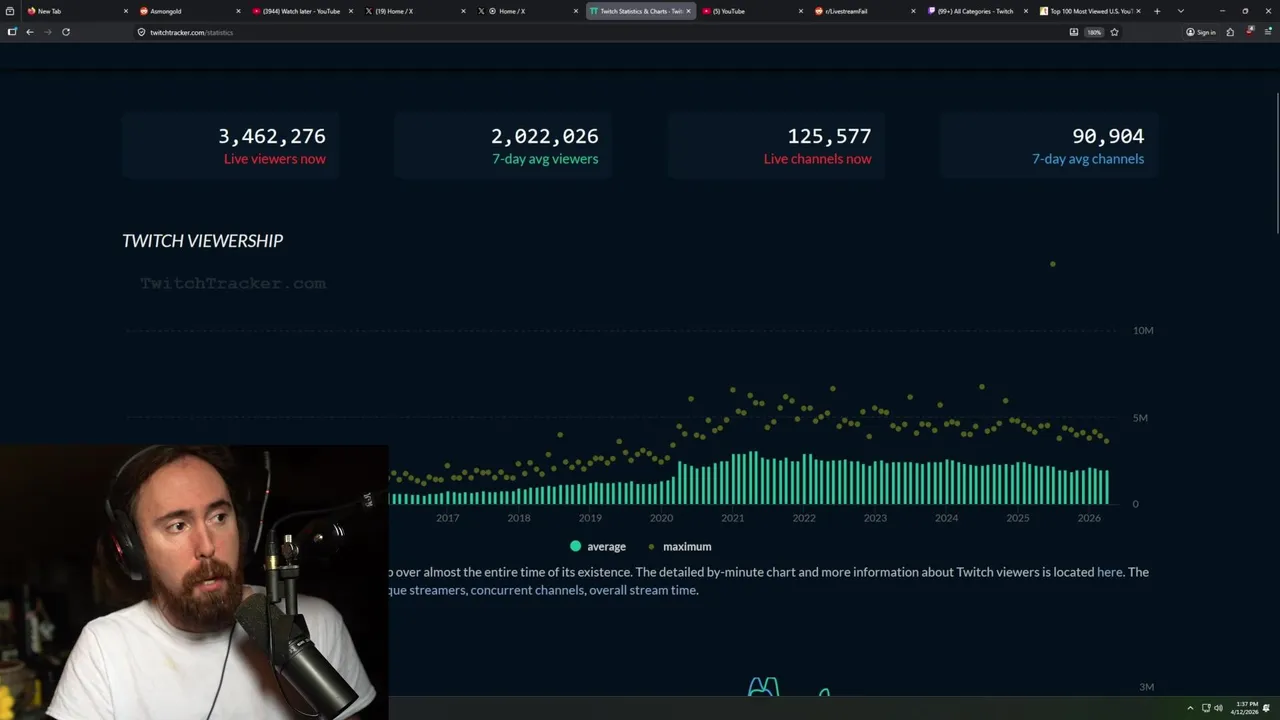
Task: Click the outlier maximum dot above 10M
Action: [x=1053, y=264]
